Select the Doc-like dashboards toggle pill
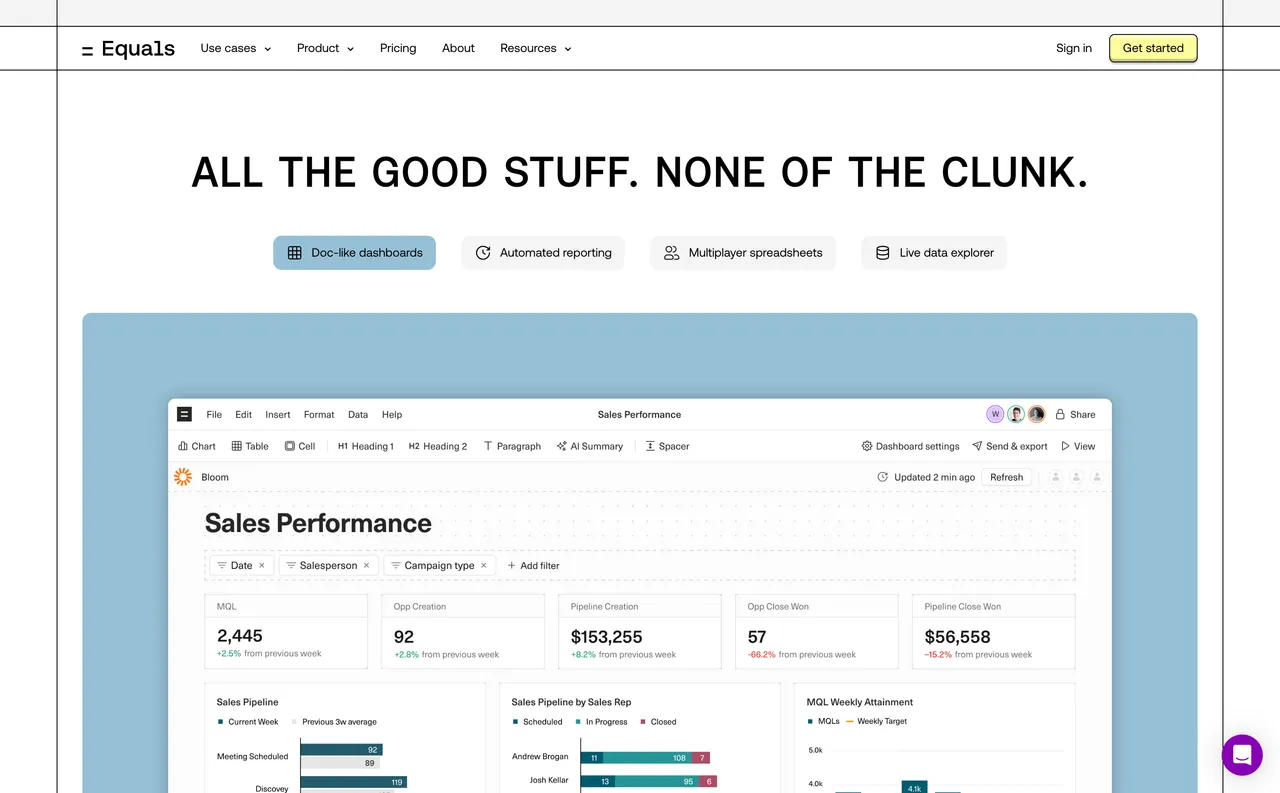Screen dimensions: 1280x793 [x=354, y=253]
